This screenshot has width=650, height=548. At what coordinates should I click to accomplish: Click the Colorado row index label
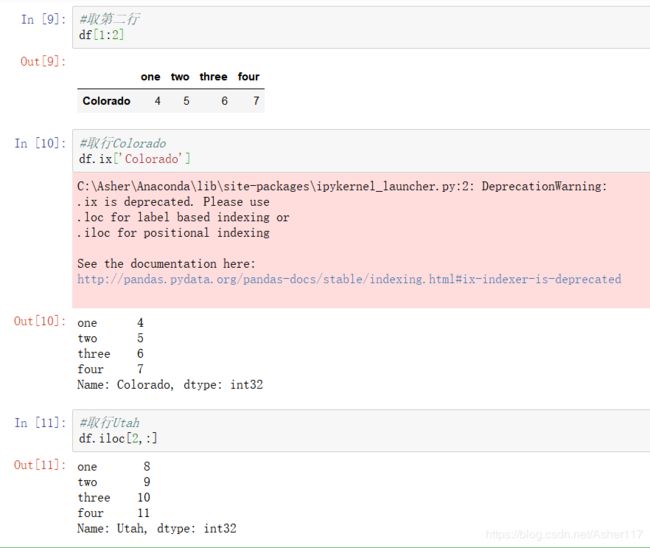(x=106, y=101)
